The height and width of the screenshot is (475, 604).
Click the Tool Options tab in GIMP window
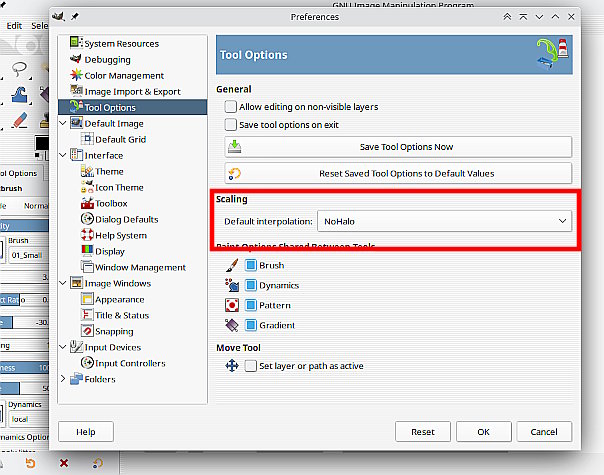coord(20,173)
